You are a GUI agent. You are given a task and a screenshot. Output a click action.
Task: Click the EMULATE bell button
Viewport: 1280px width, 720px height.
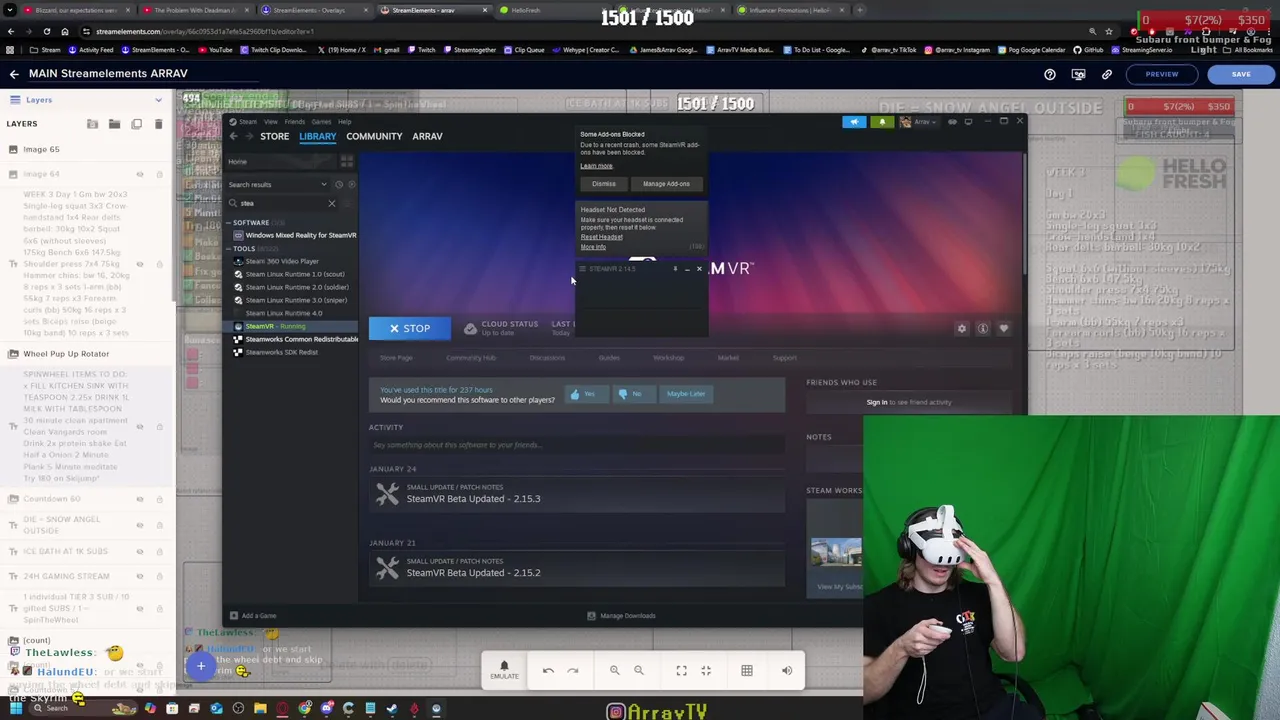point(504,670)
